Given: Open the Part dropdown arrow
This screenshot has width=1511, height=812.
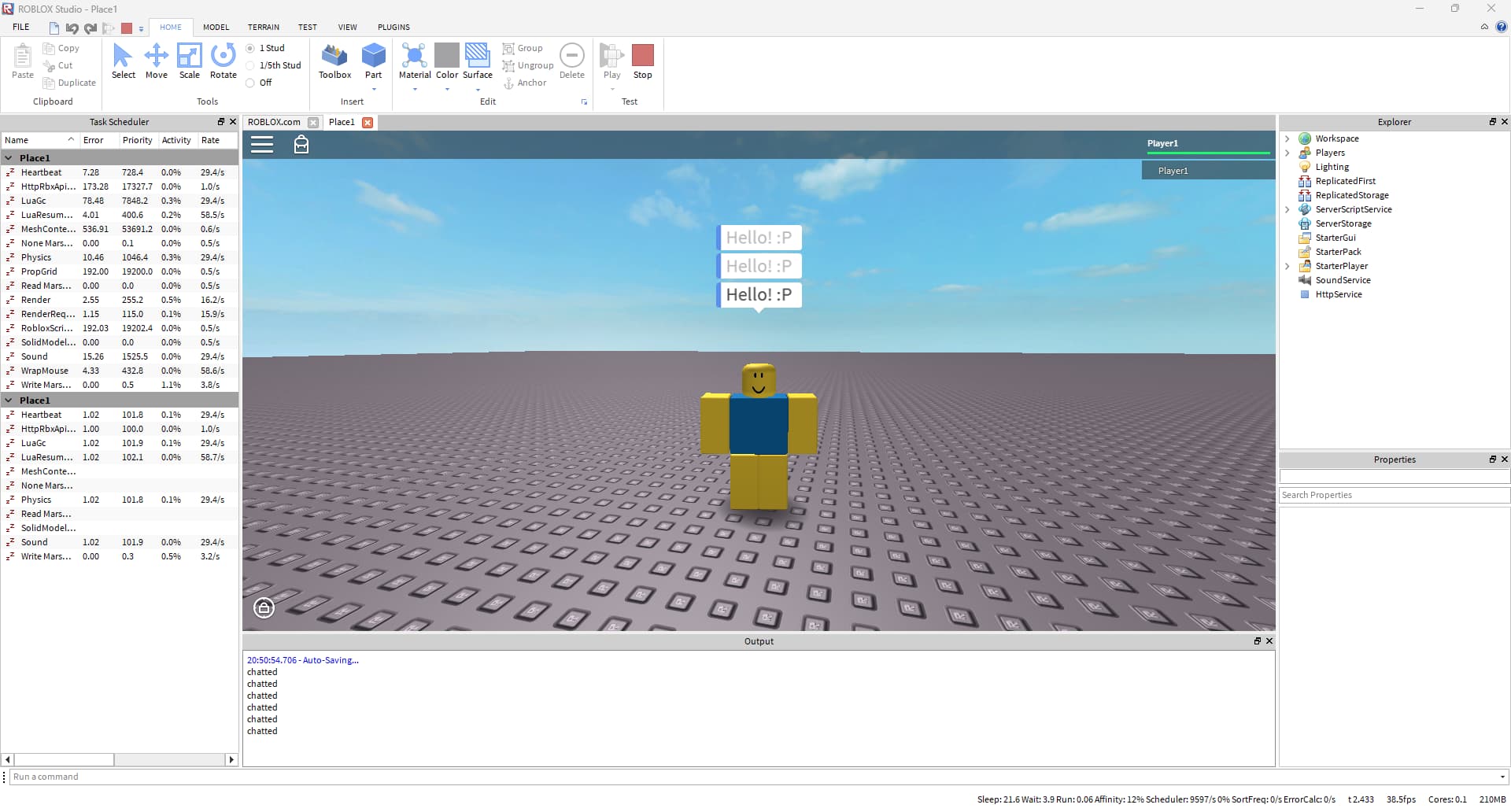Looking at the screenshot, I should [x=374, y=90].
